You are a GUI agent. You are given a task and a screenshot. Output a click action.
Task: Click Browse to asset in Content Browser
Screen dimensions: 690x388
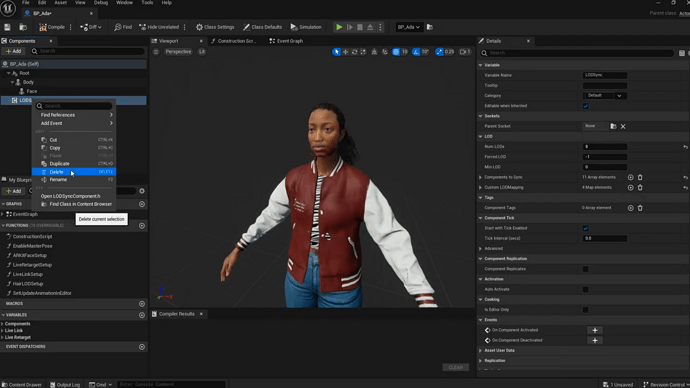pos(23,27)
